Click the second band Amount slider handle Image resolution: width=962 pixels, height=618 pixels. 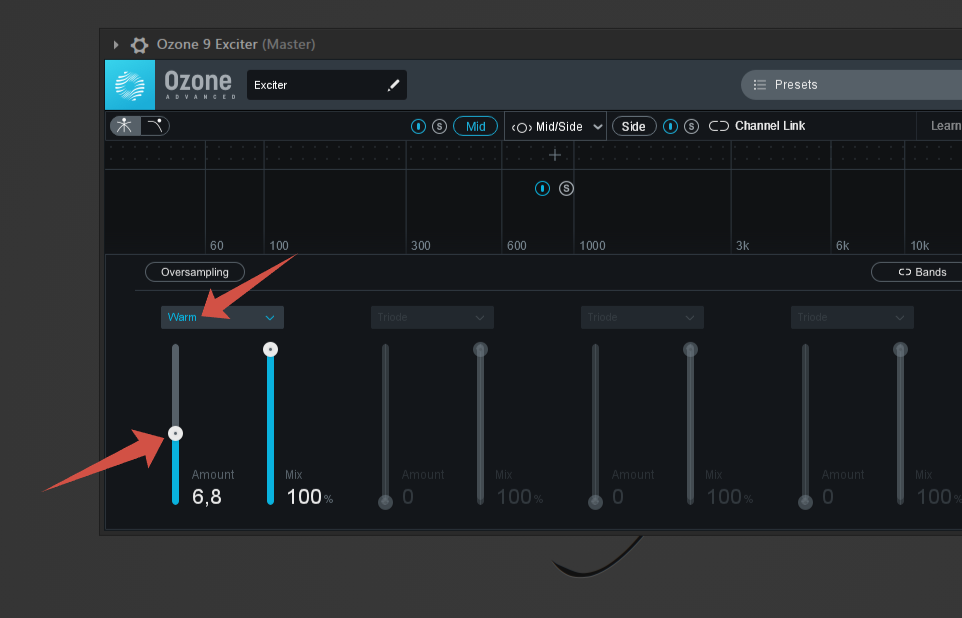click(x=385, y=502)
